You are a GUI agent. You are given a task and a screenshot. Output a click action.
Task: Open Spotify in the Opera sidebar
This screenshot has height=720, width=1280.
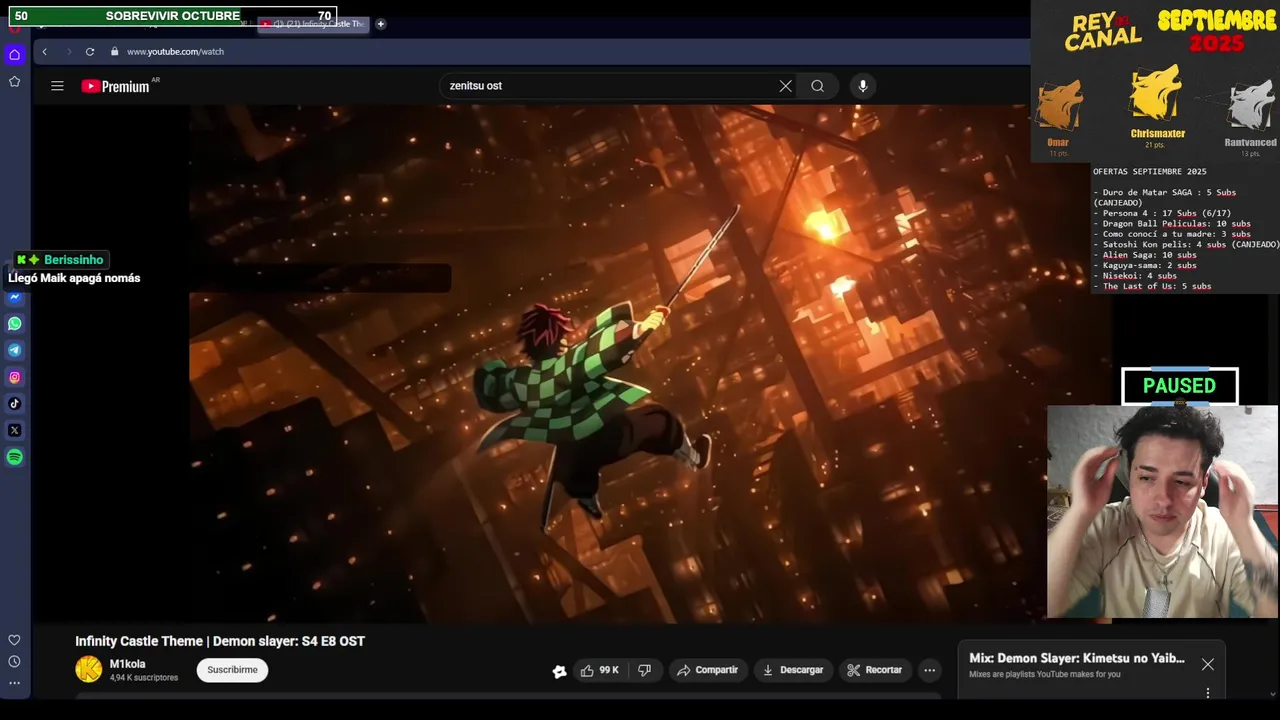pos(14,457)
